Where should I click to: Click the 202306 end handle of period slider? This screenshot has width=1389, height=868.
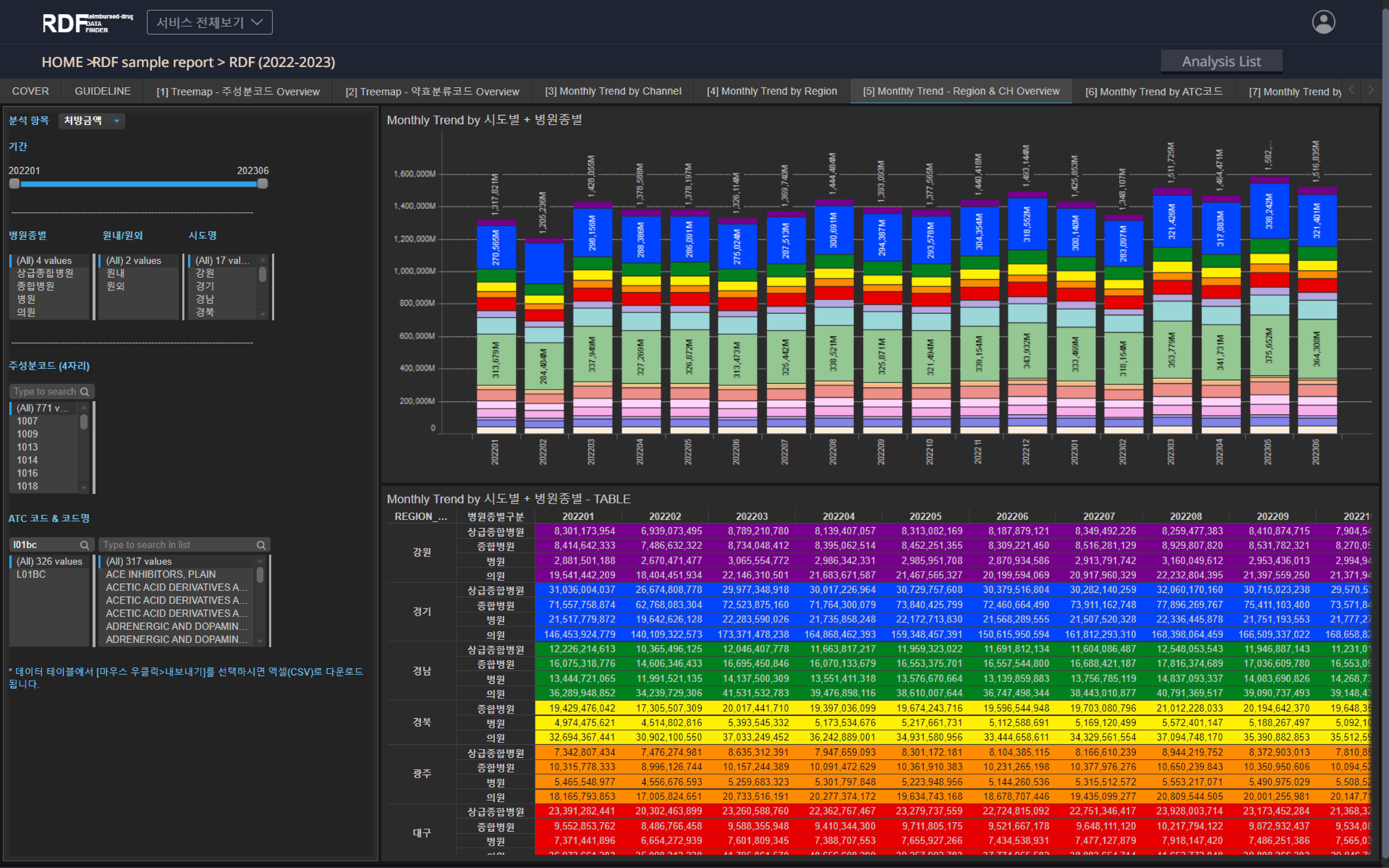(262, 184)
